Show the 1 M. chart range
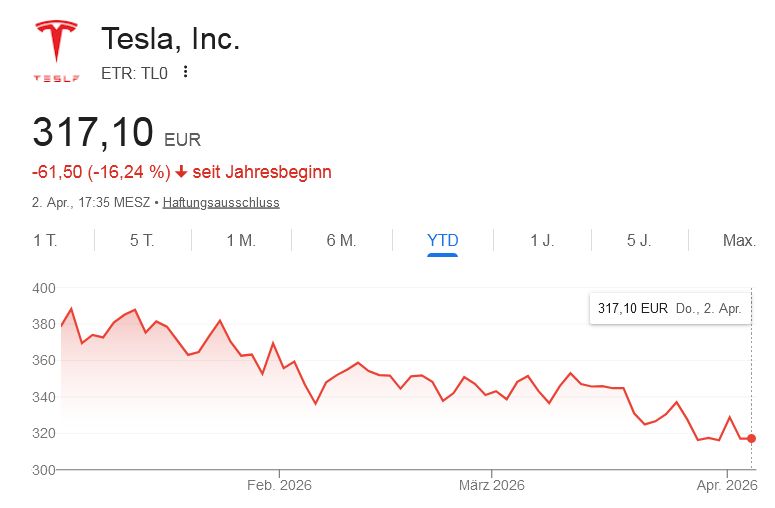 (241, 240)
